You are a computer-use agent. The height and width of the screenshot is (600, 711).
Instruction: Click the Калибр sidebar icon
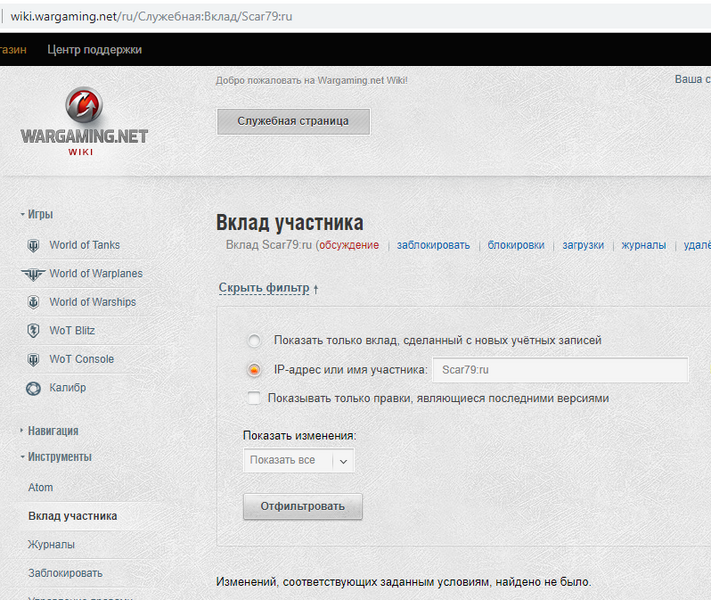(32, 388)
